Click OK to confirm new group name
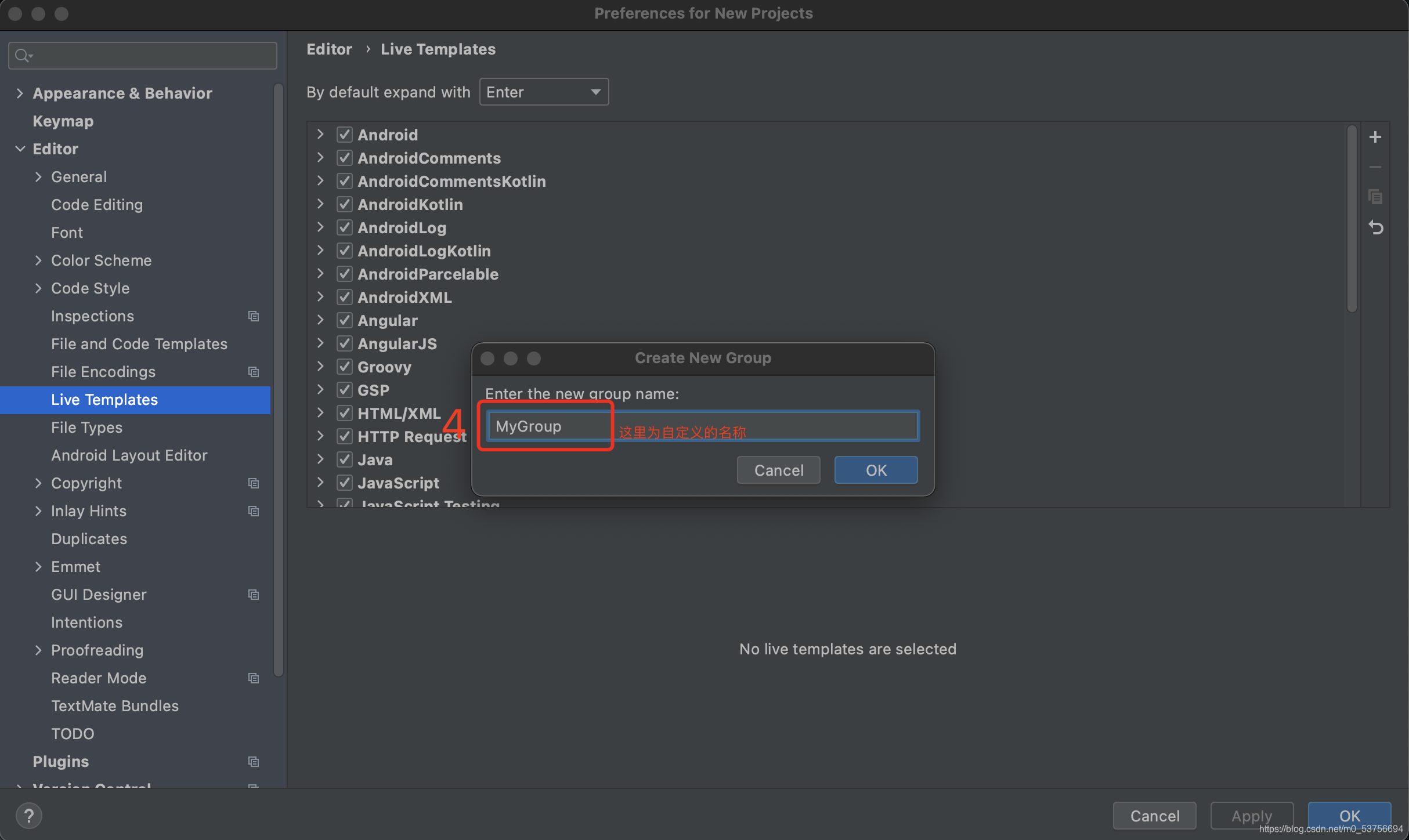The height and width of the screenshot is (840, 1409). [x=876, y=469]
